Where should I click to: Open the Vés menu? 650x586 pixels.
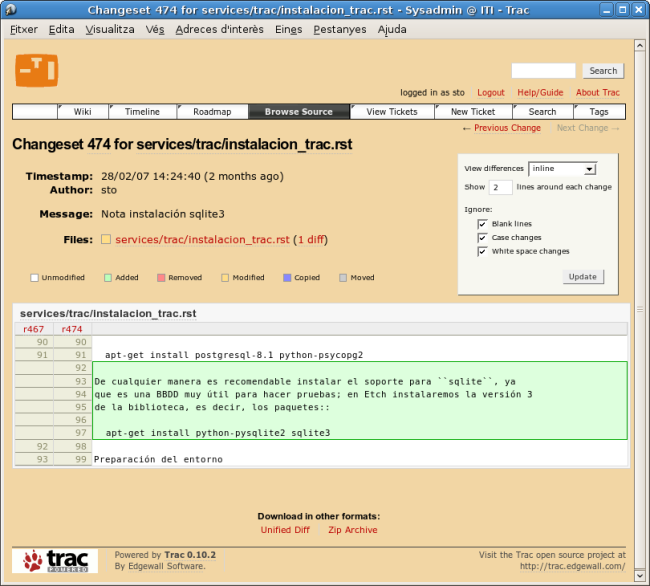click(155, 29)
